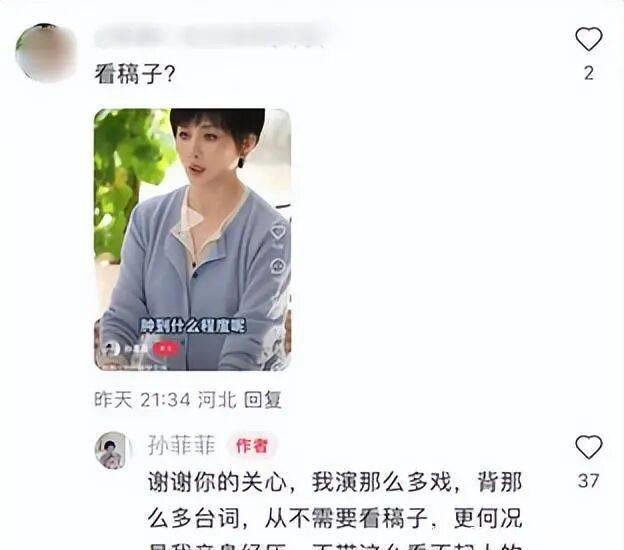Open the 孙菲菲 username link
The image size is (624, 550).
click(x=181, y=445)
